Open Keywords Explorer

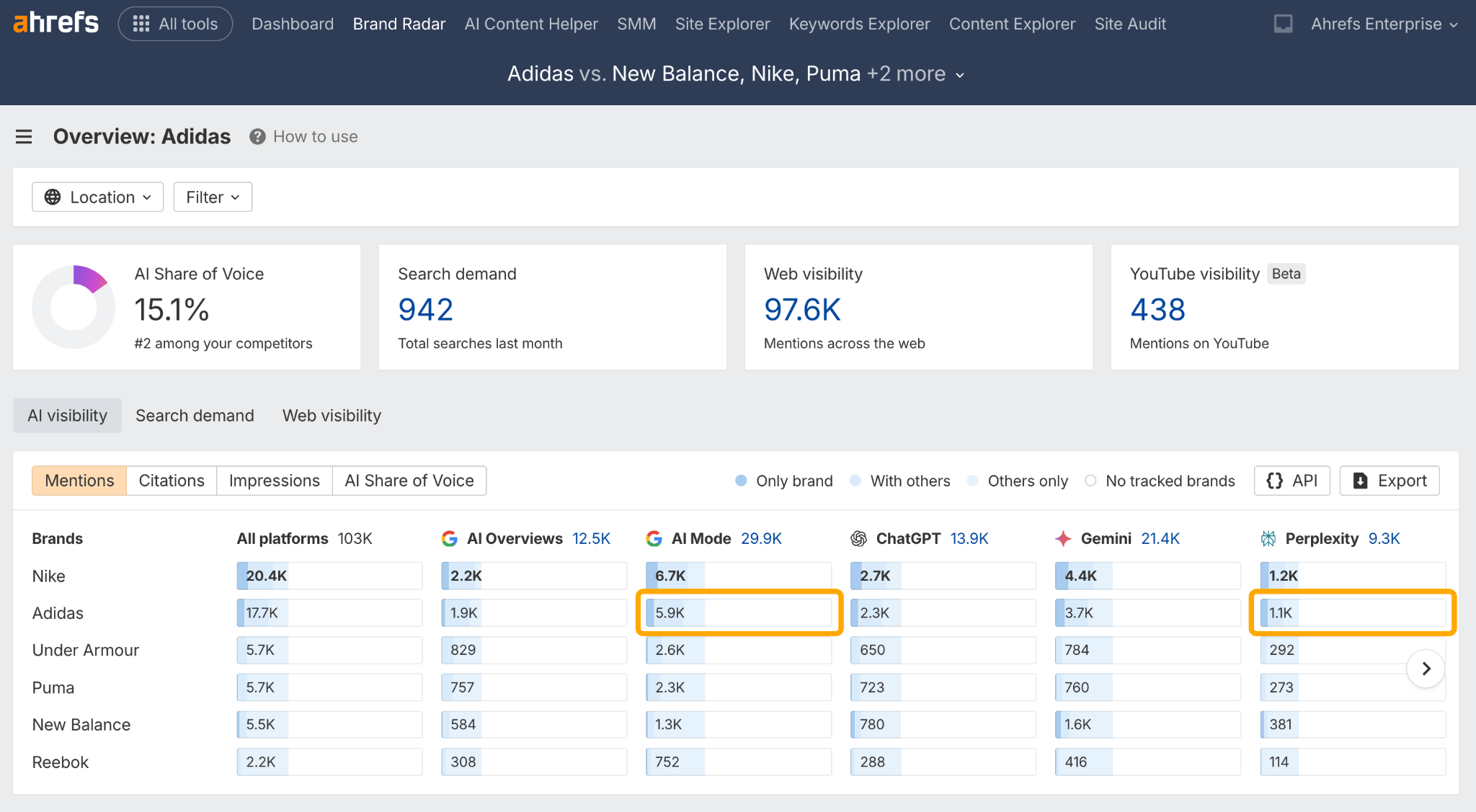pos(859,24)
